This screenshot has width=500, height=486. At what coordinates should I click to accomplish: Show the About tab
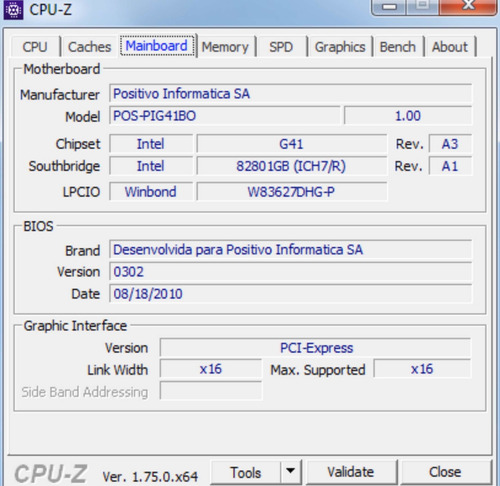450,47
